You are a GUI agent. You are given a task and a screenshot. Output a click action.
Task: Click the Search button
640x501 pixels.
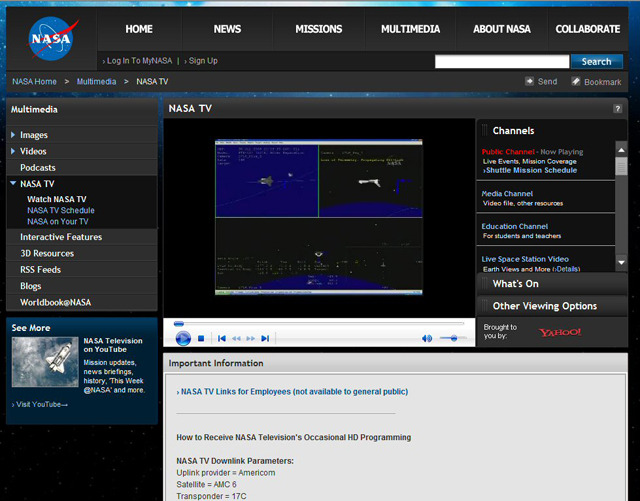[x=597, y=61]
